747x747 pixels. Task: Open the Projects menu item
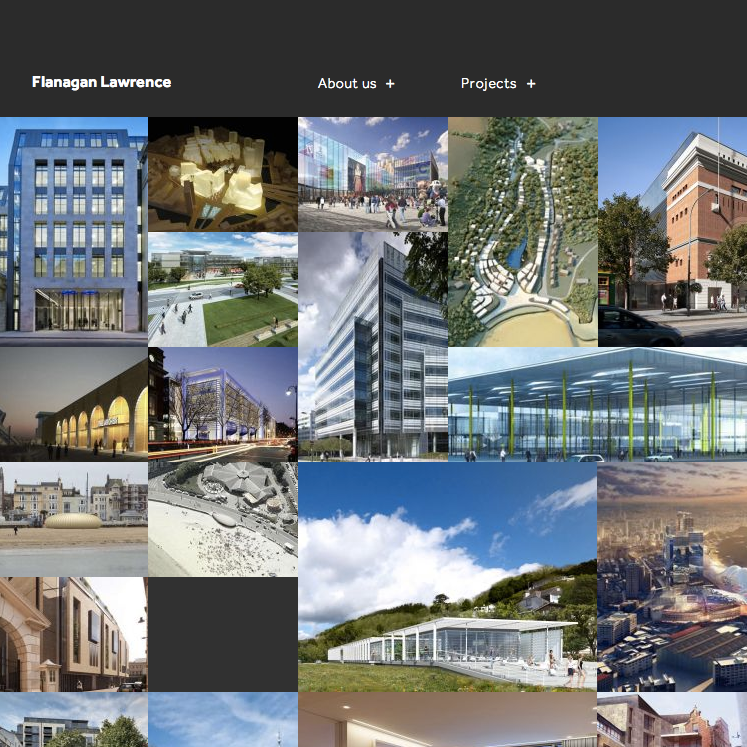(x=488, y=84)
